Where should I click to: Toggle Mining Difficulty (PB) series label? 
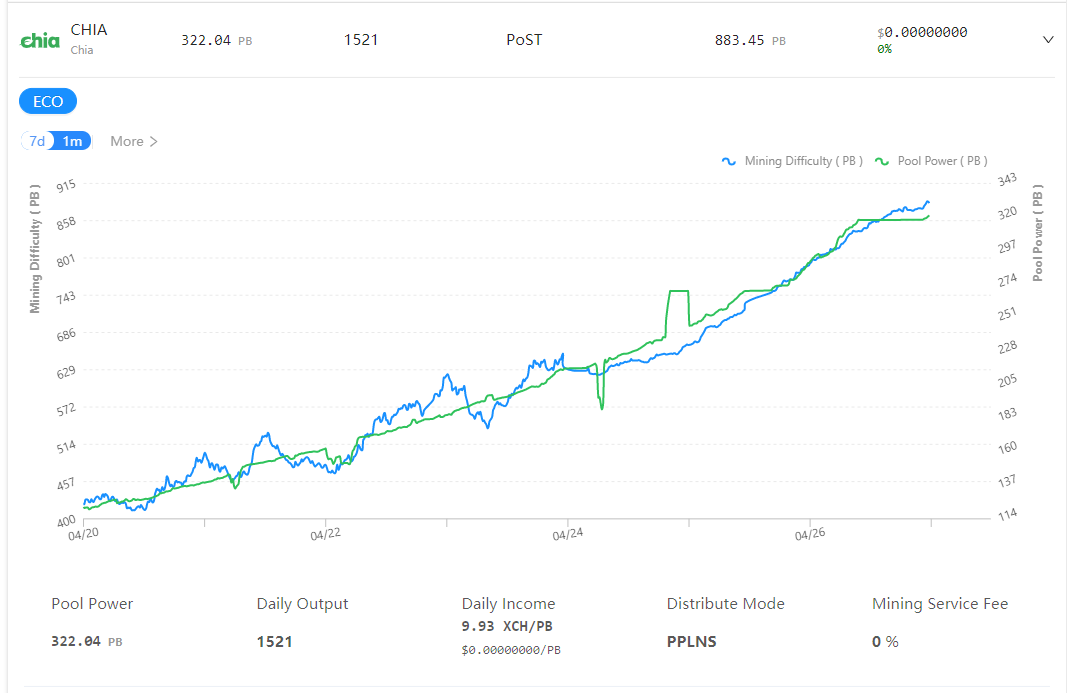coord(803,161)
